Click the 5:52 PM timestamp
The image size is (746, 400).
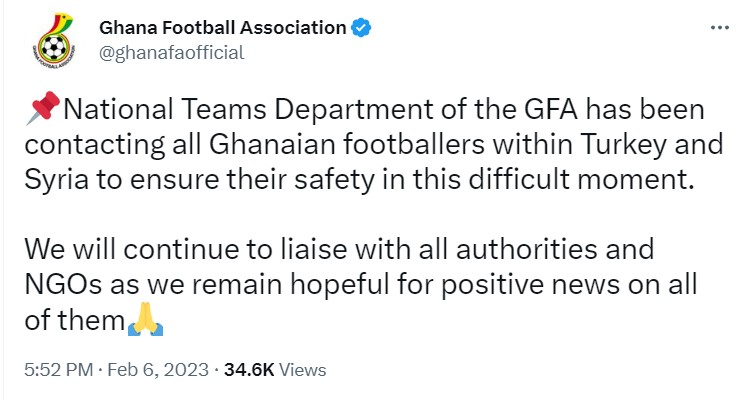click(x=59, y=370)
